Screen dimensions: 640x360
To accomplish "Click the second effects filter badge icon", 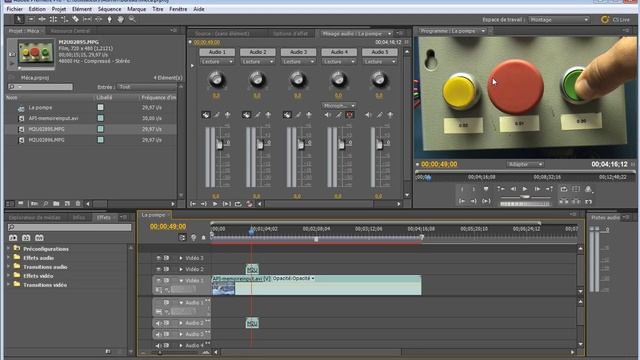I will click(26, 238).
